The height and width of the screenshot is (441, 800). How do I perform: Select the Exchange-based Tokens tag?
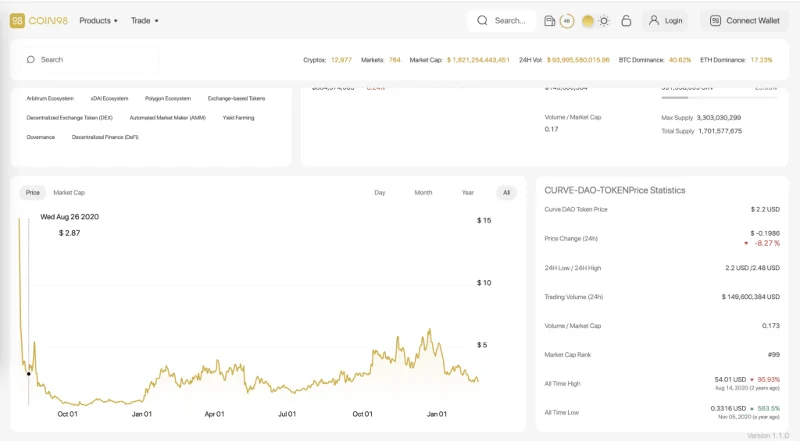pyautogui.click(x=236, y=99)
